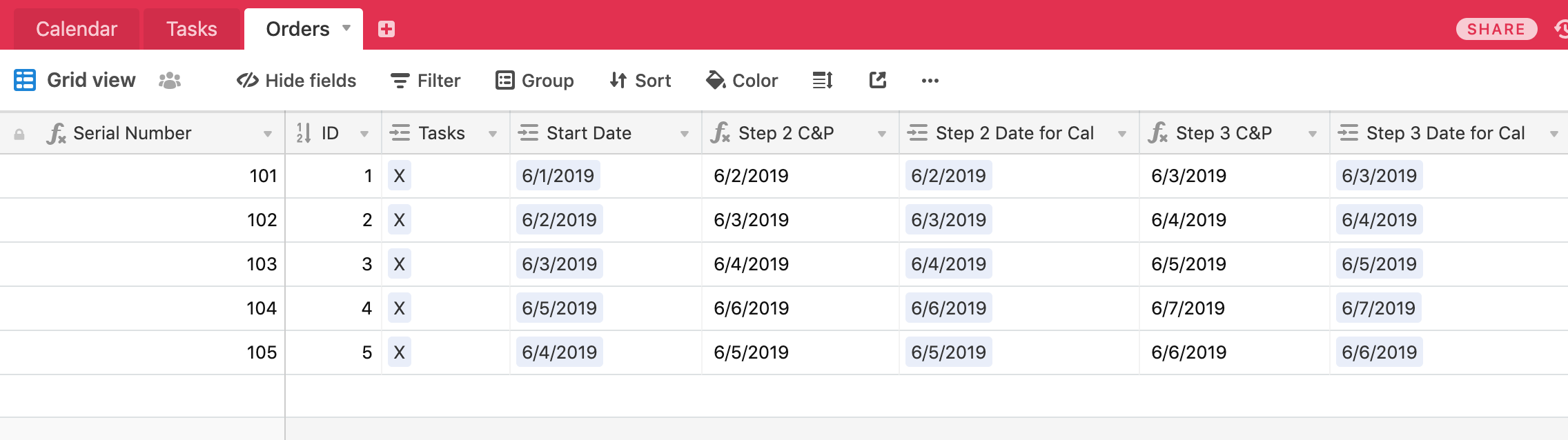Open the Orders tab dropdown arrow
This screenshot has height=440, width=1568.
(346, 28)
